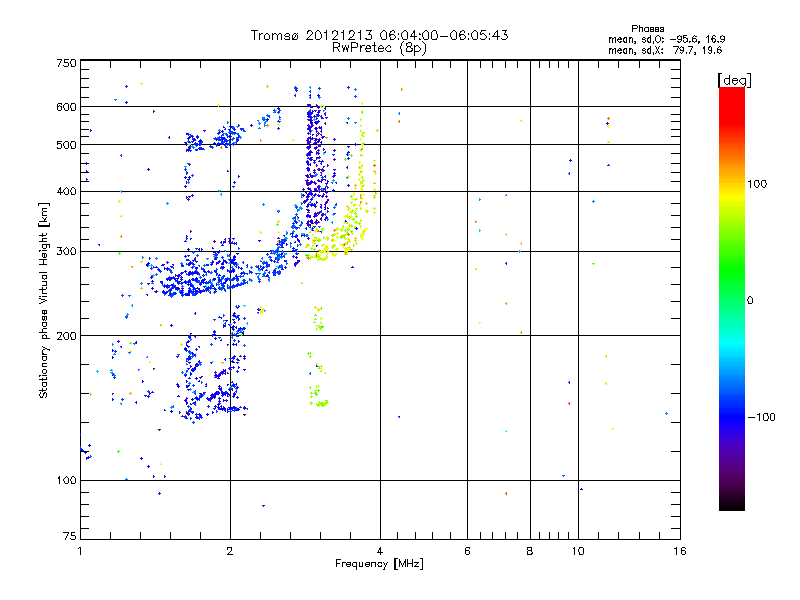Click the y-axis tick label '600'

67,107
